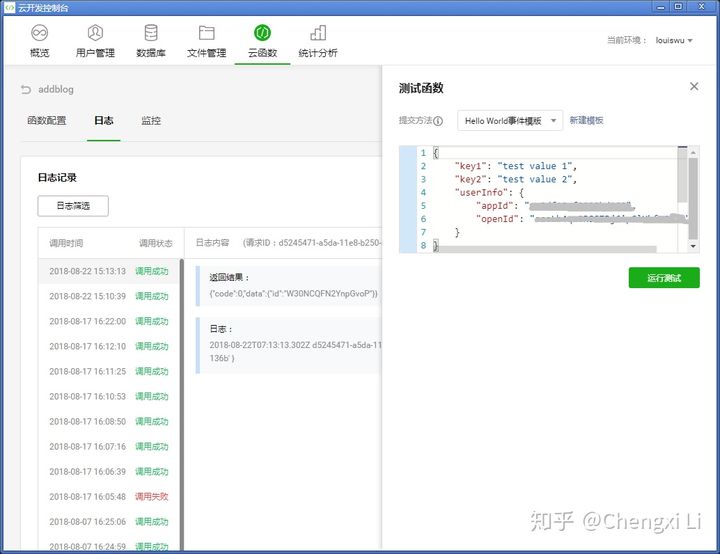Click the 运行测试 button
The width and height of the screenshot is (720, 554).
(x=664, y=278)
